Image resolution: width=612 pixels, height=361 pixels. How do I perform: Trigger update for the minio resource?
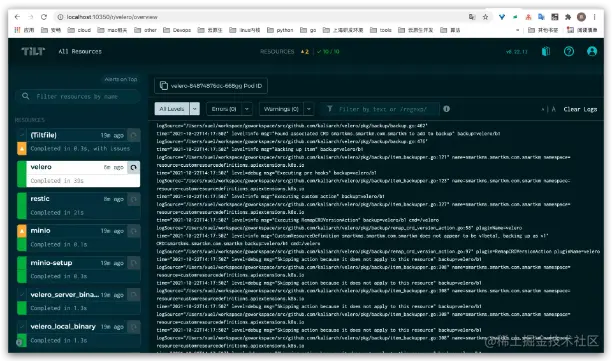[x=133, y=231]
